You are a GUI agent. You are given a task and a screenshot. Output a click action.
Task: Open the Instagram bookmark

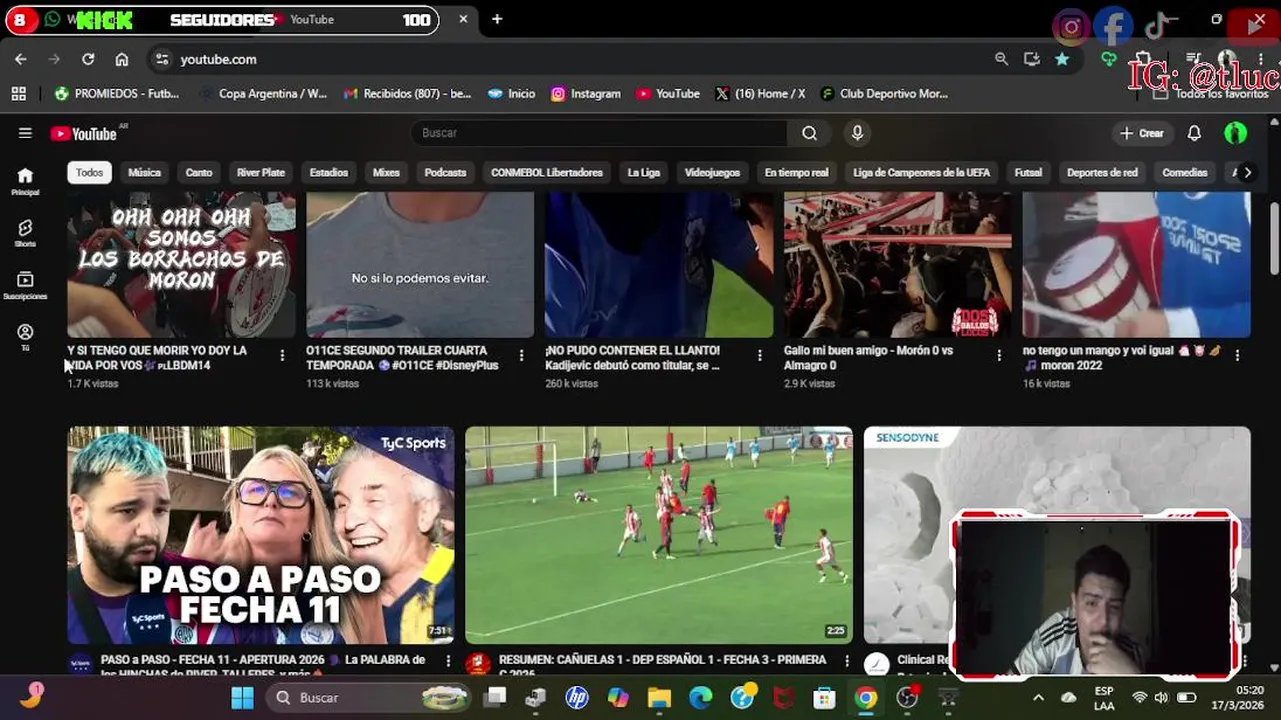pyautogui.click(x=585, y=93)
